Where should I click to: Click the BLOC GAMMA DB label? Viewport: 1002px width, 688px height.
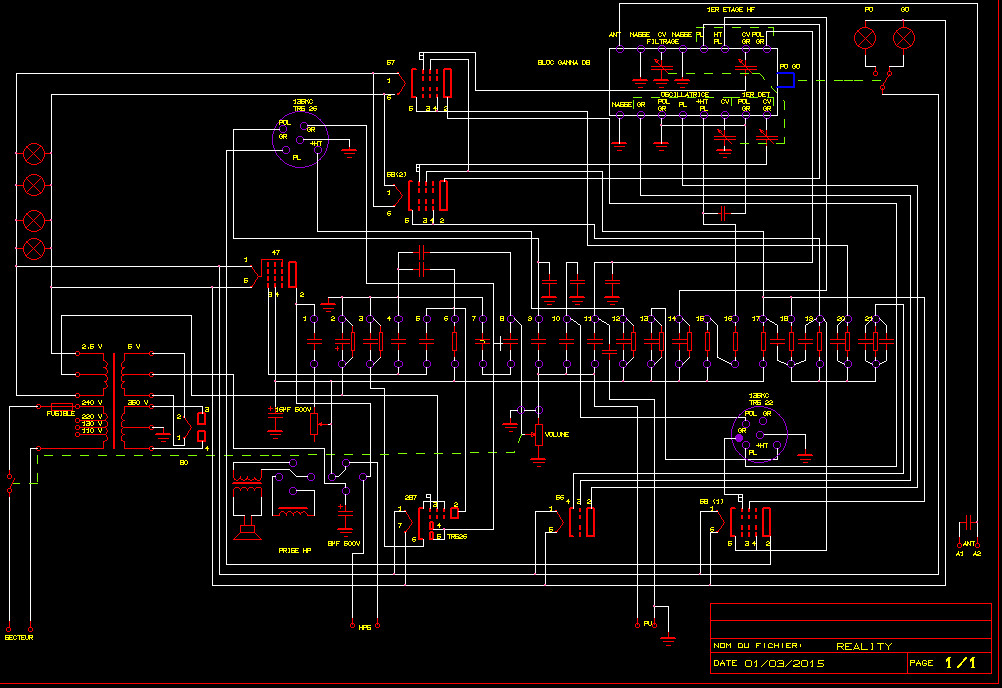[563, 62]
